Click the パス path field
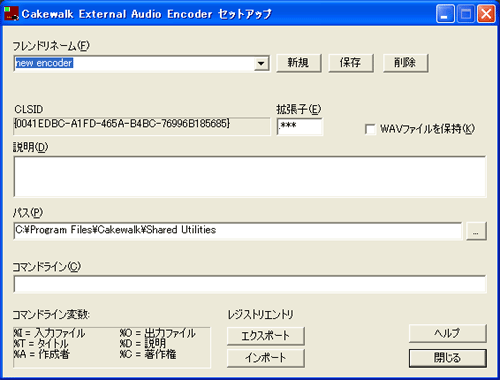Viewport: 500px width, 380px height. (238, 231)
